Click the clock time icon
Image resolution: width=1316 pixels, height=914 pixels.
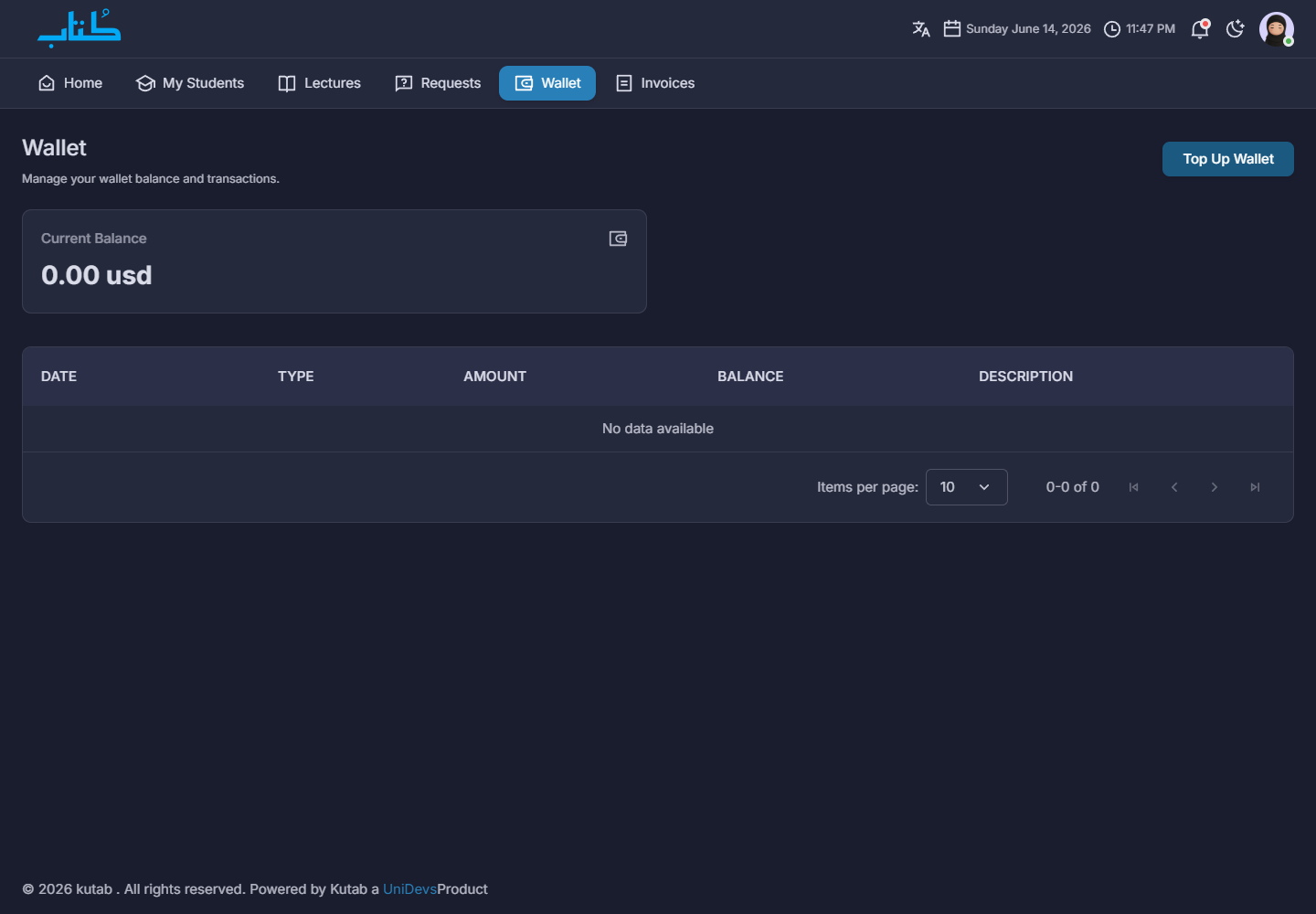click(x=1112, y=29)
